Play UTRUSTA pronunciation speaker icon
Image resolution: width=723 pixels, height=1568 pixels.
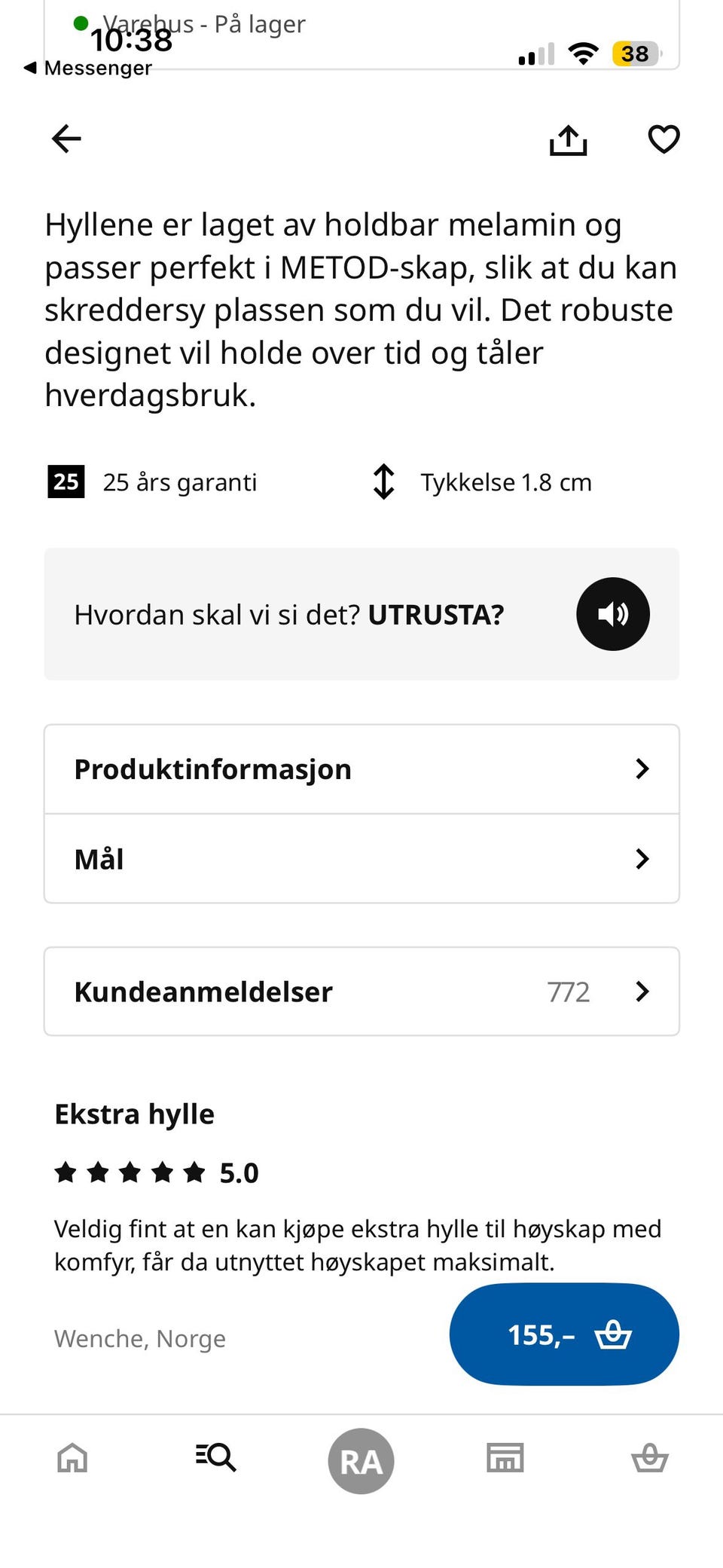click(613, 614)
